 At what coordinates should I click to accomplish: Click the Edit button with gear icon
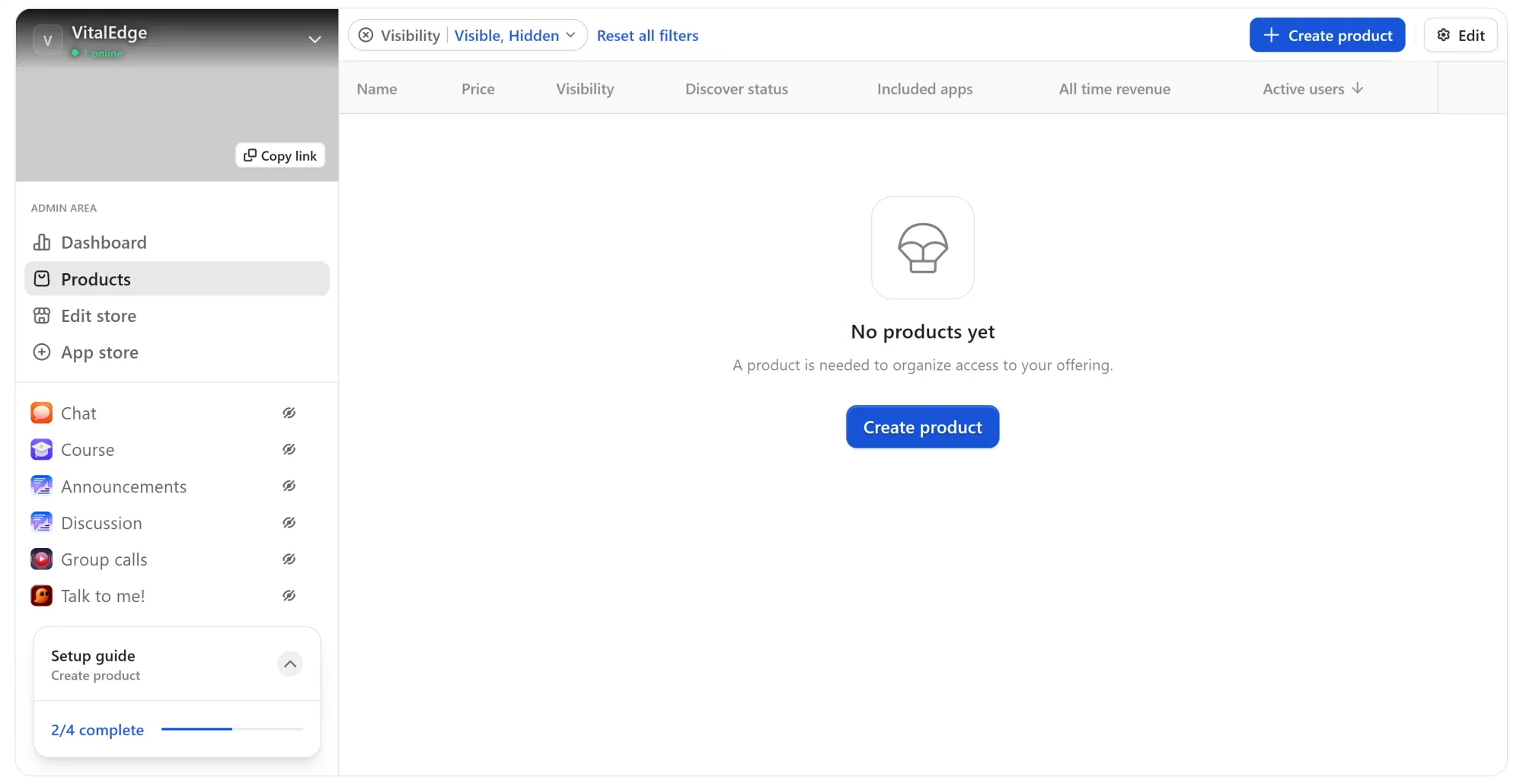1461,35
